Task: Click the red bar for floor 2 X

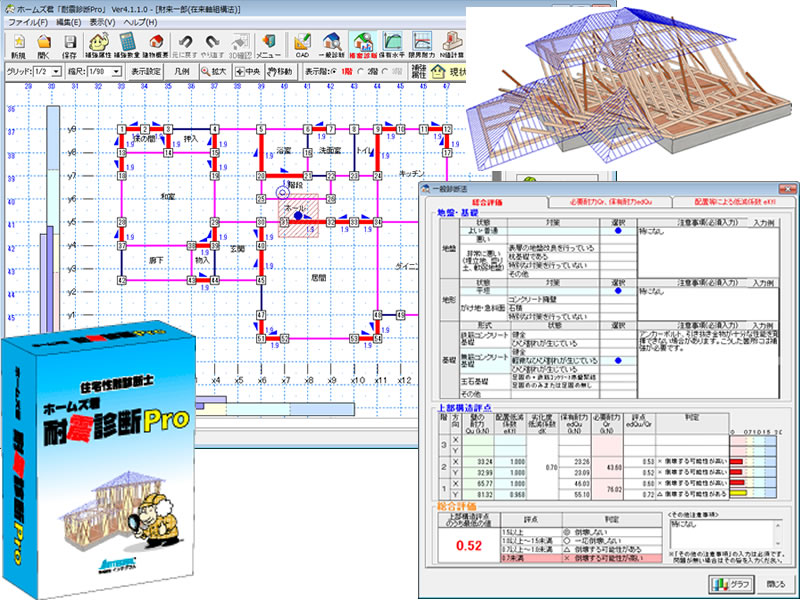Action: pyautogui.click(x=738, y=461)
